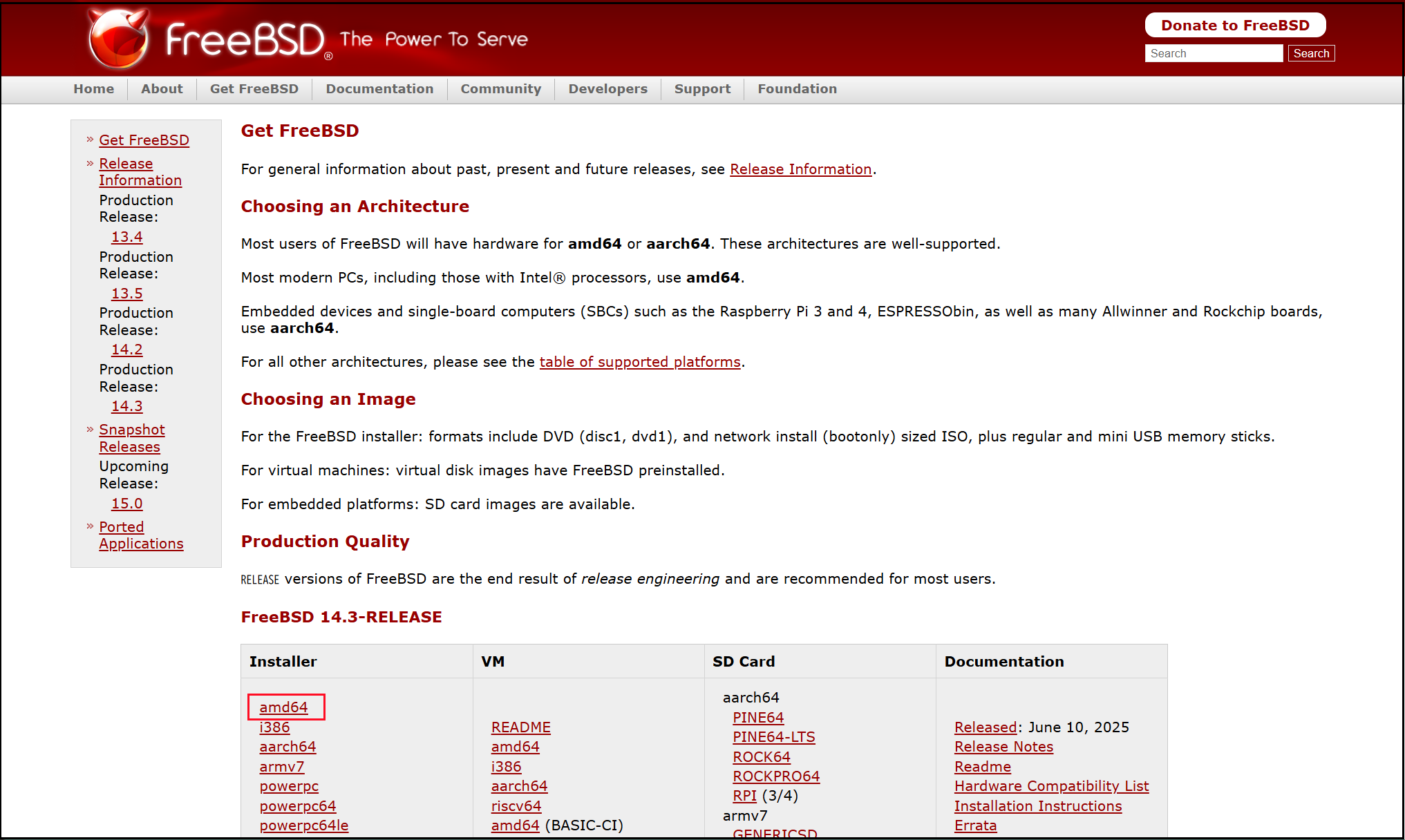Open the About menu item
1405x840 pixels.
162,88
